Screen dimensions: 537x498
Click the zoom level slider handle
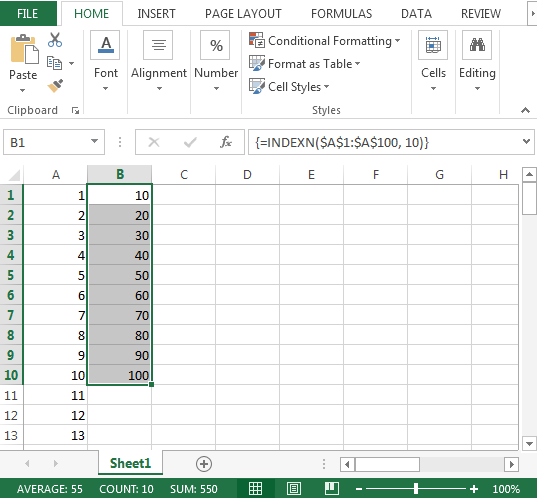[416, 488]
